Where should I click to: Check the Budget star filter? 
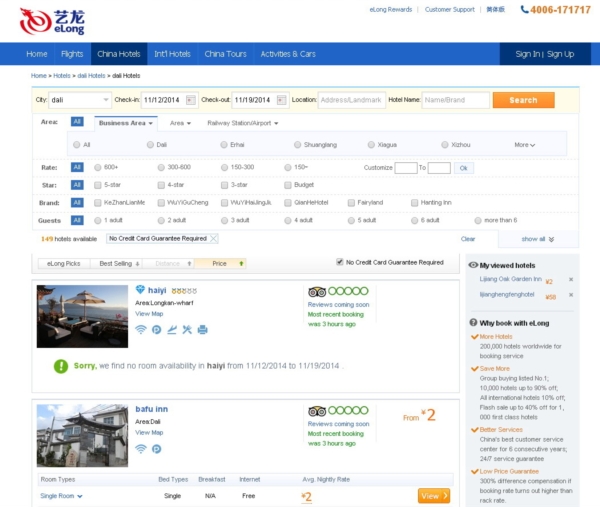coord(288,185)
